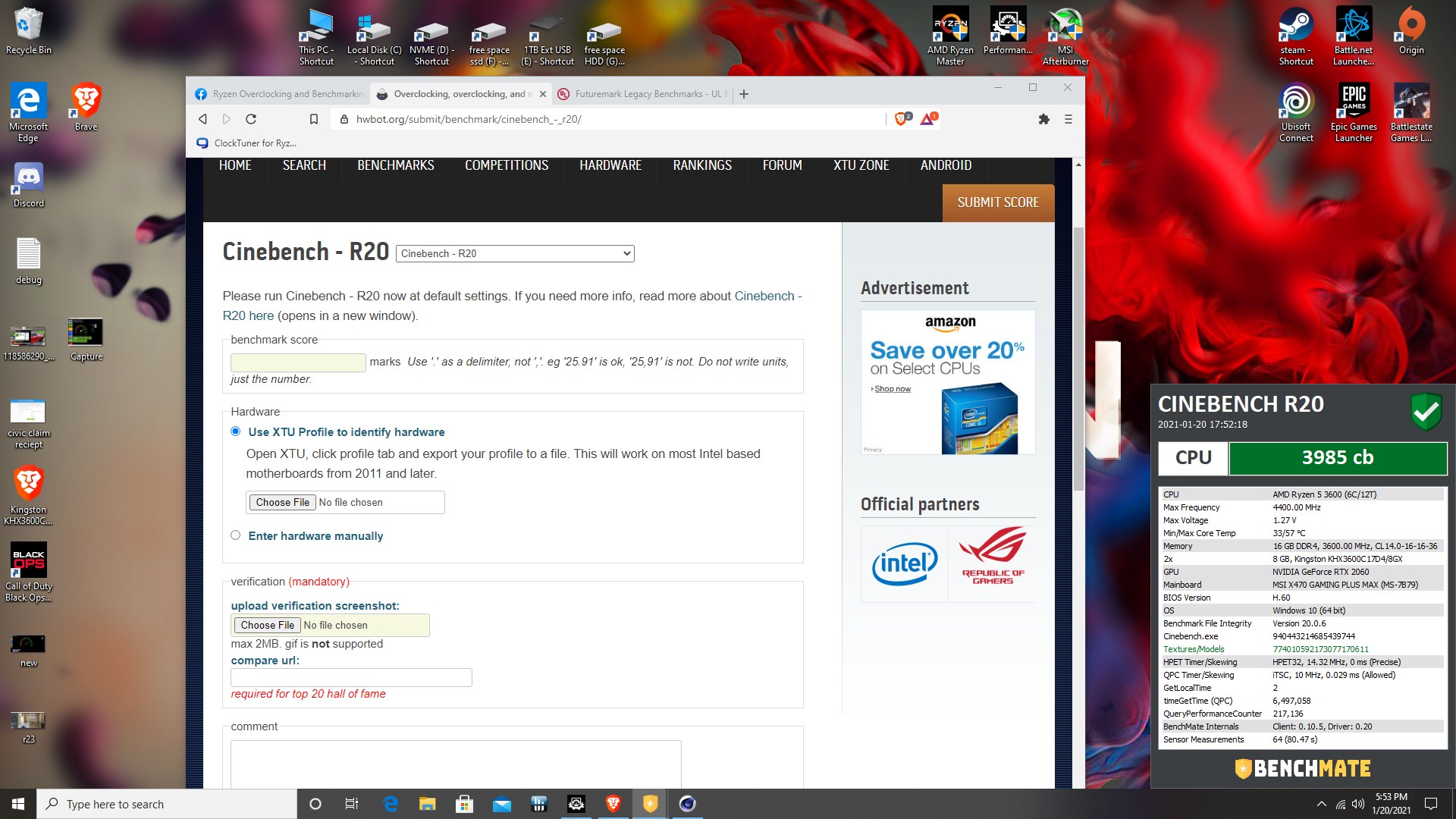The image size is (1456, 819).
Task: Click the webpage vertical scrollbar thumb
Action: pyautogui.click(x=1078, y=358)
